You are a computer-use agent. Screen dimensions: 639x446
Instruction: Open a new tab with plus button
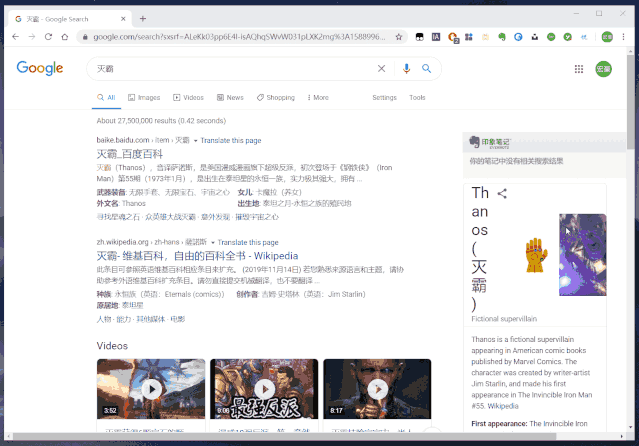point(143,19)
